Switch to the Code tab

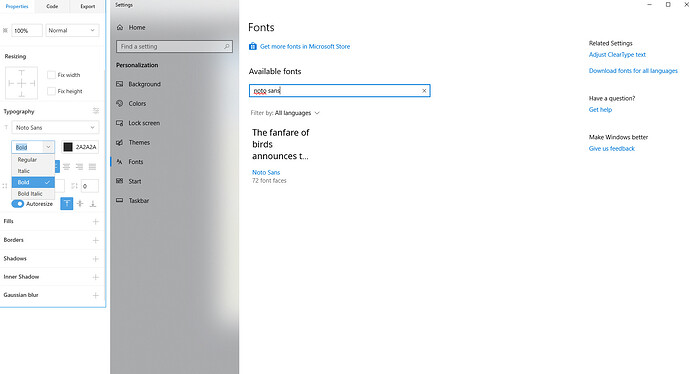point(52,6)
